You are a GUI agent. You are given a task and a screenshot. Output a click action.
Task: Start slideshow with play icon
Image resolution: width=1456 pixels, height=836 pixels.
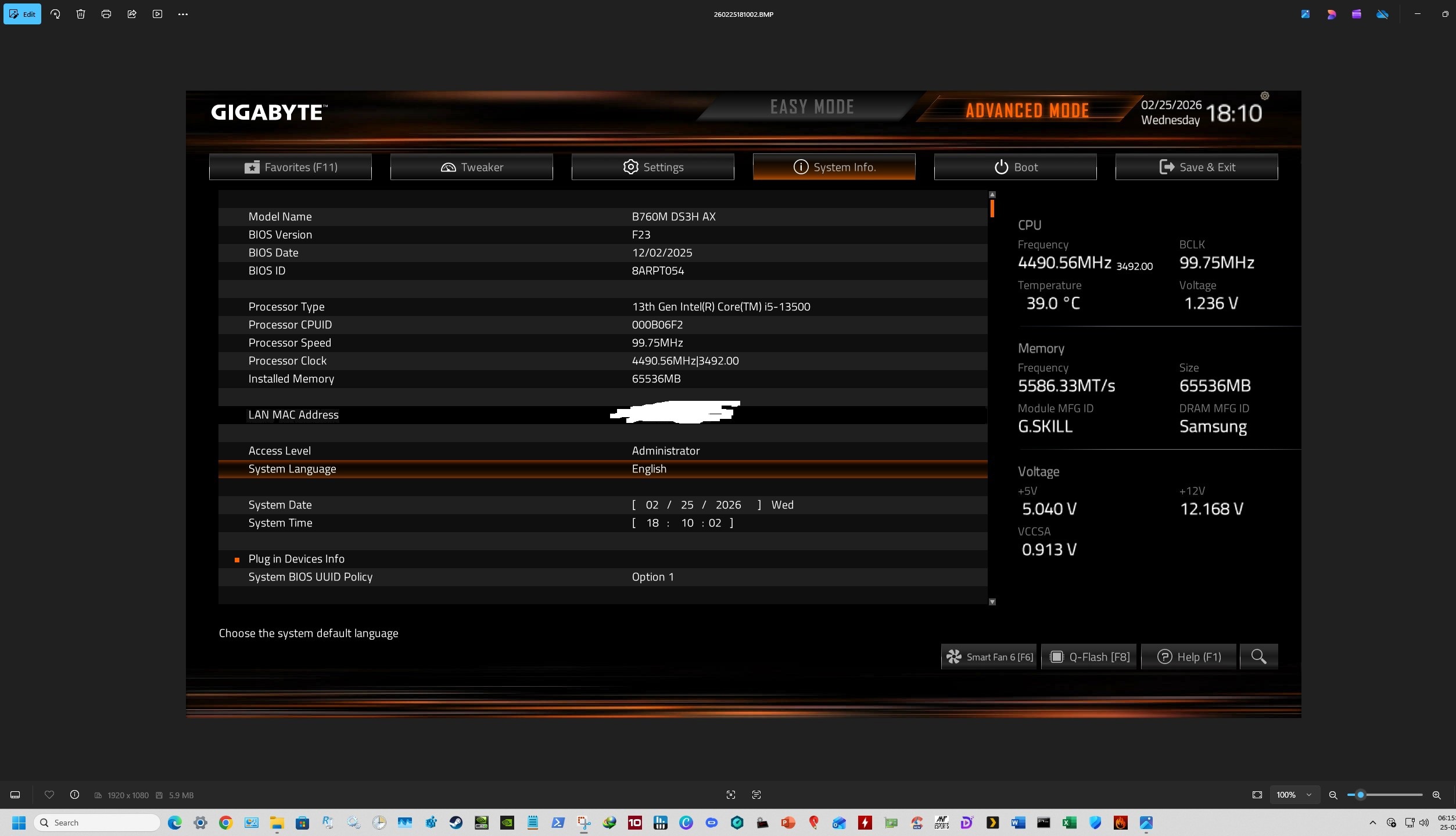coord(157,14)
